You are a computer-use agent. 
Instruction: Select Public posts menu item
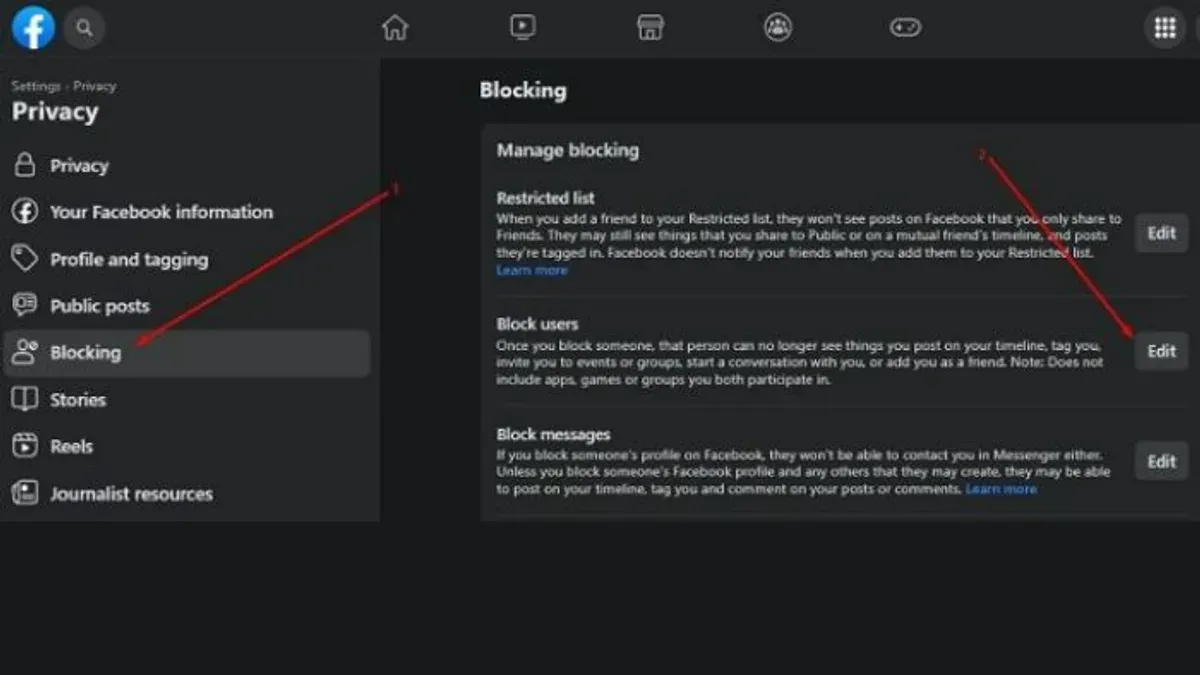(187, 306)
